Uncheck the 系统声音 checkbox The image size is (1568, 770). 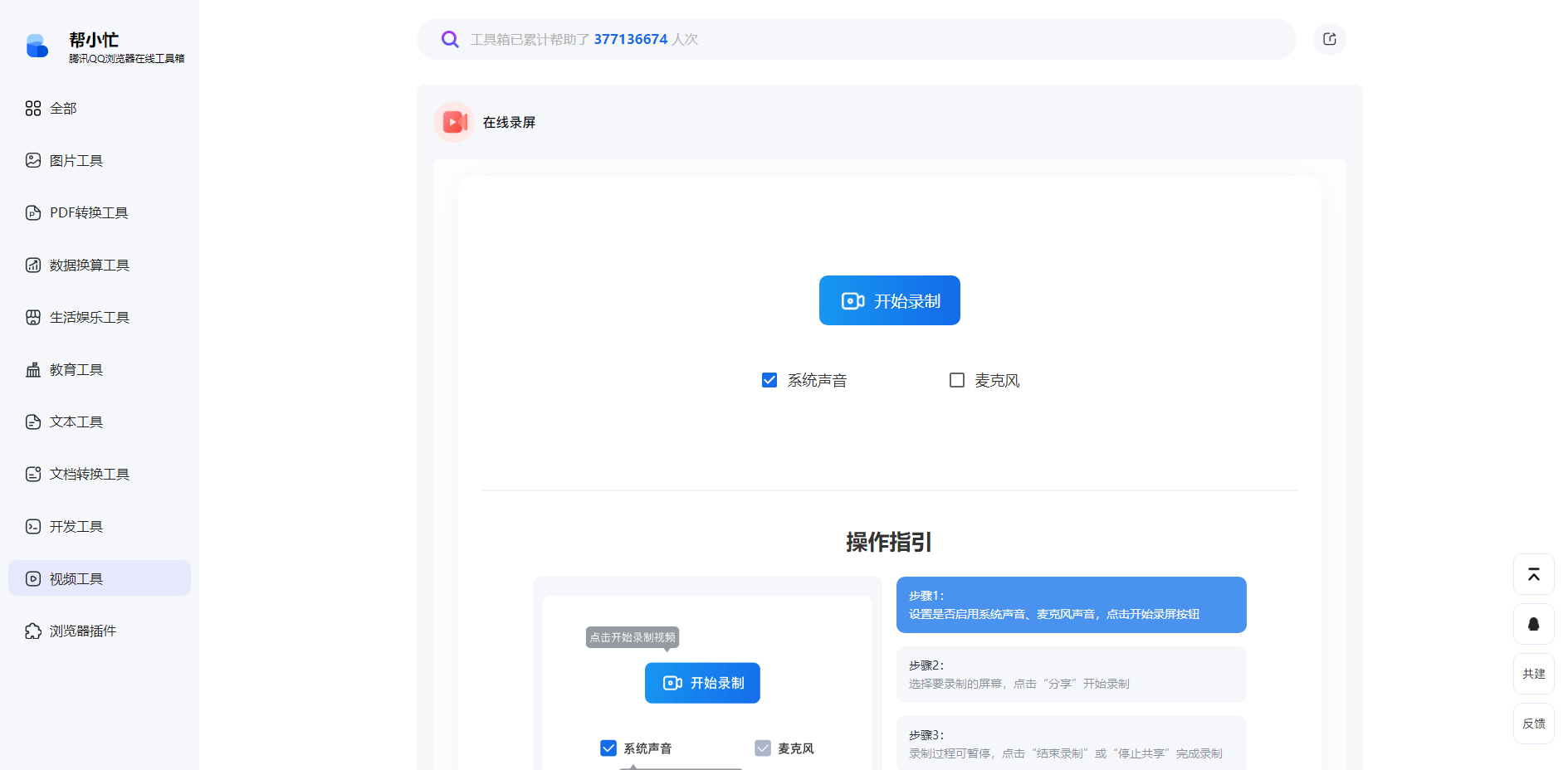tap(769, 380)
